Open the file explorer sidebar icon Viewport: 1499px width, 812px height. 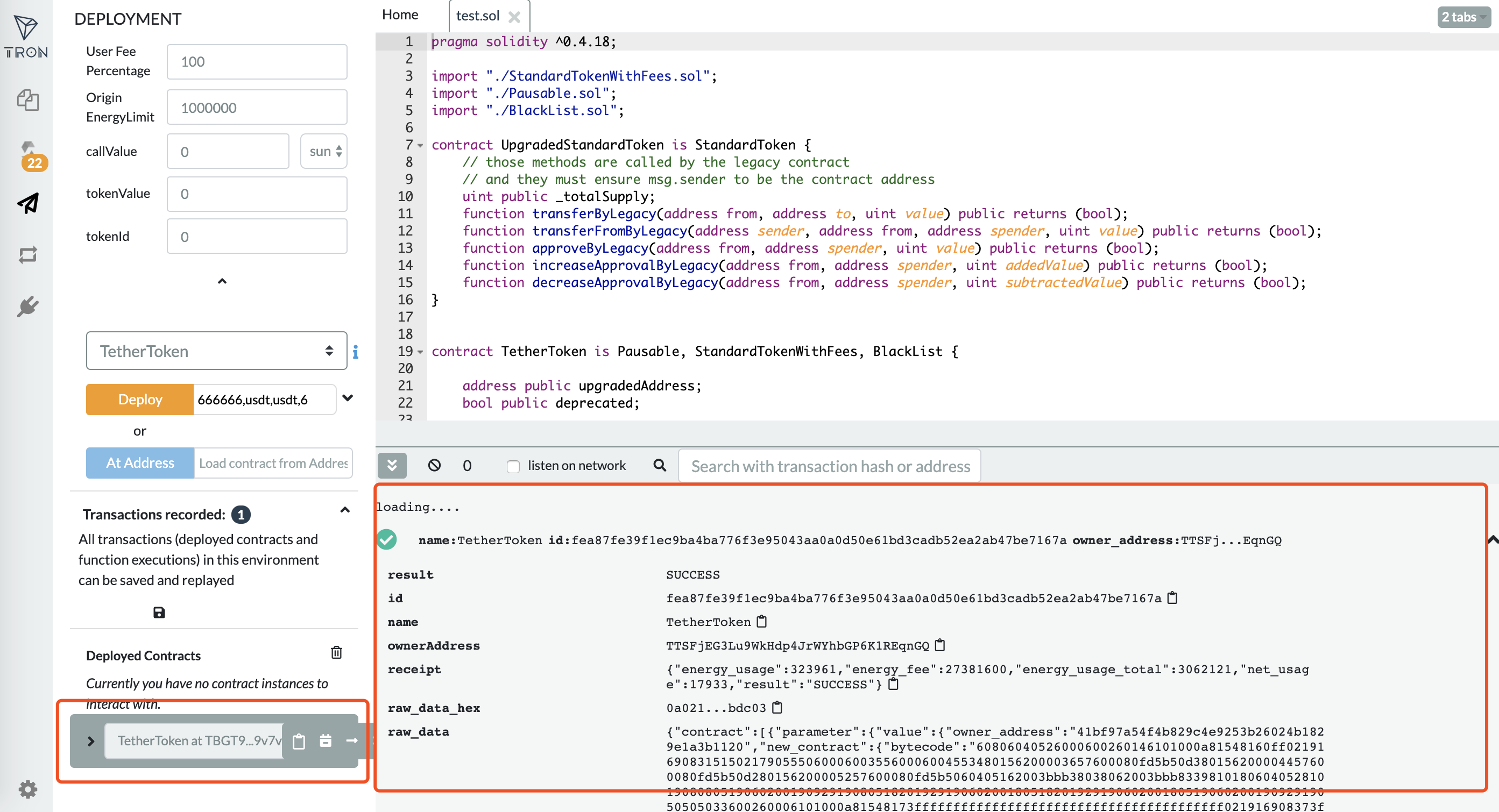(27, 101)
